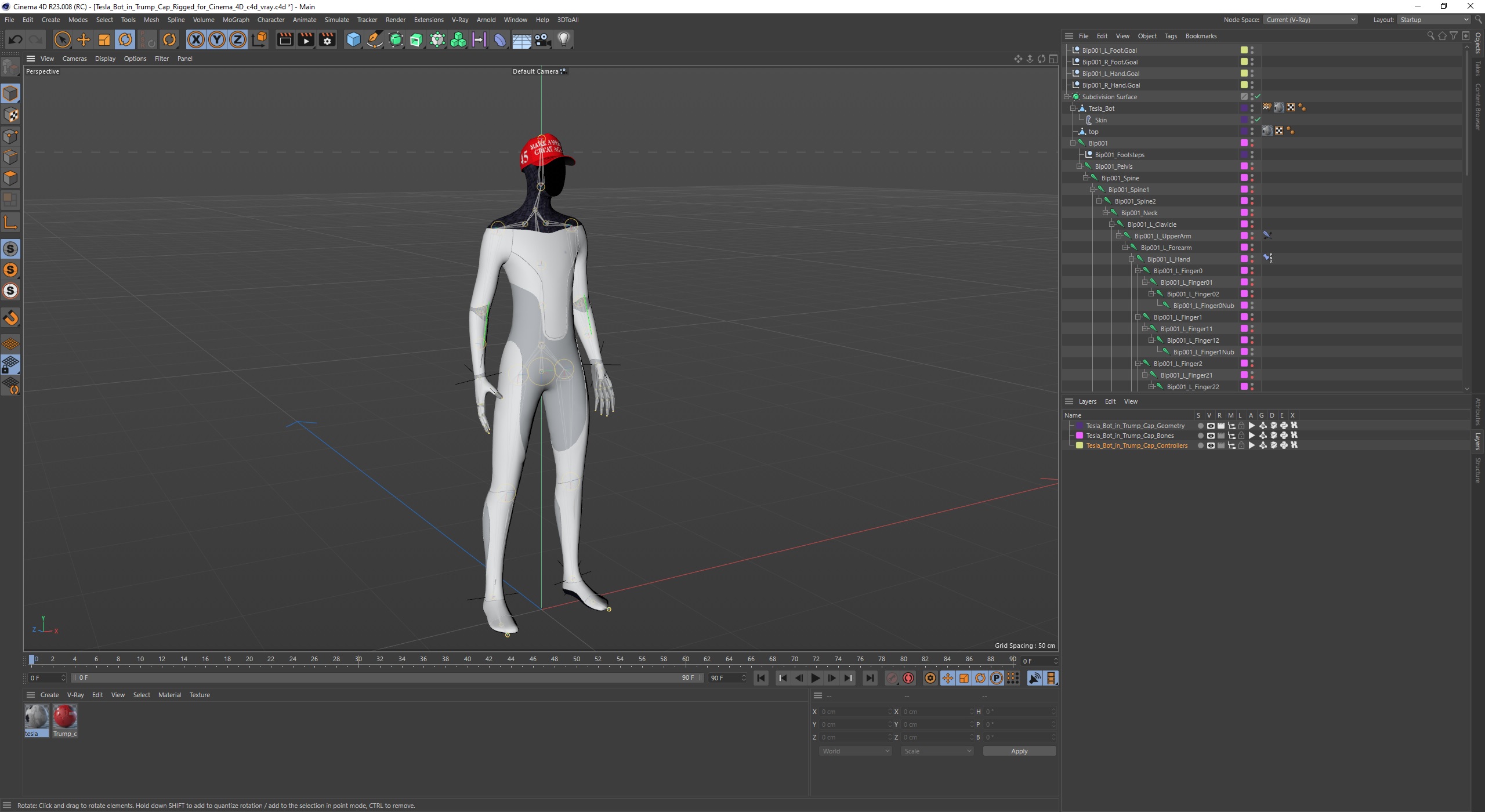Switch to the Takes side tab
The width and height of the screenshot is (1485, 812).
point(1477,68)
